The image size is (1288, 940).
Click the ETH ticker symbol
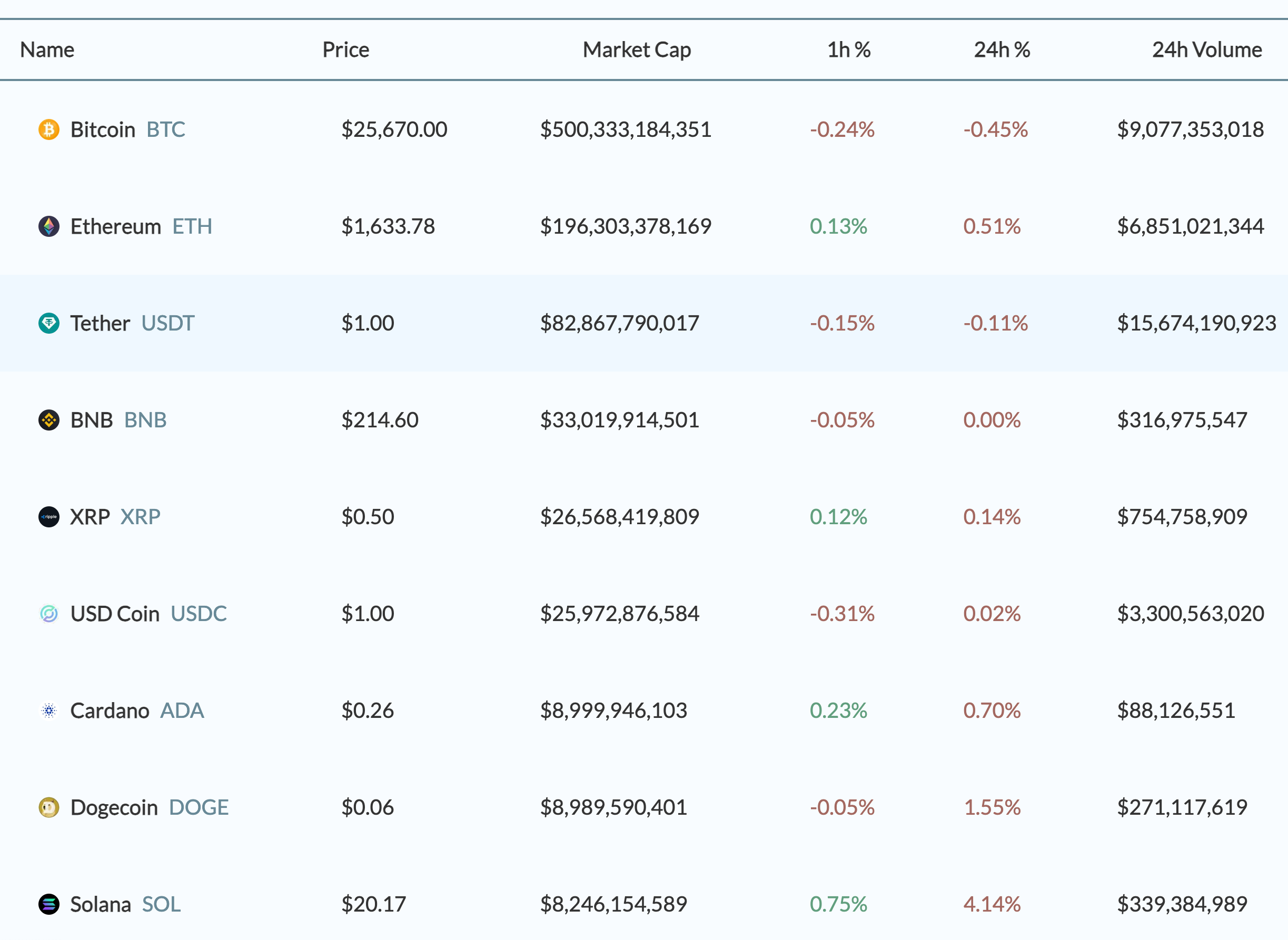pos(192,226)
